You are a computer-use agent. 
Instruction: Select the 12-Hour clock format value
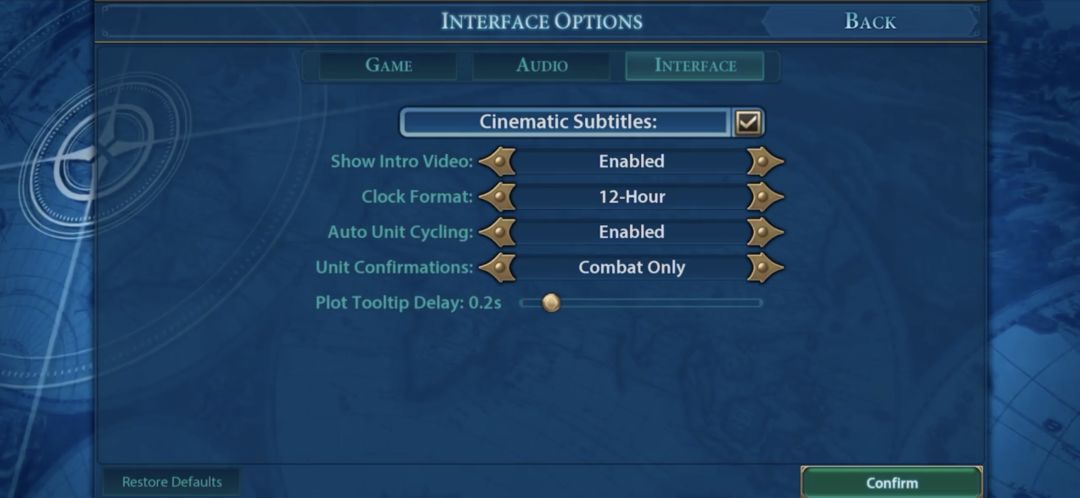631,197
